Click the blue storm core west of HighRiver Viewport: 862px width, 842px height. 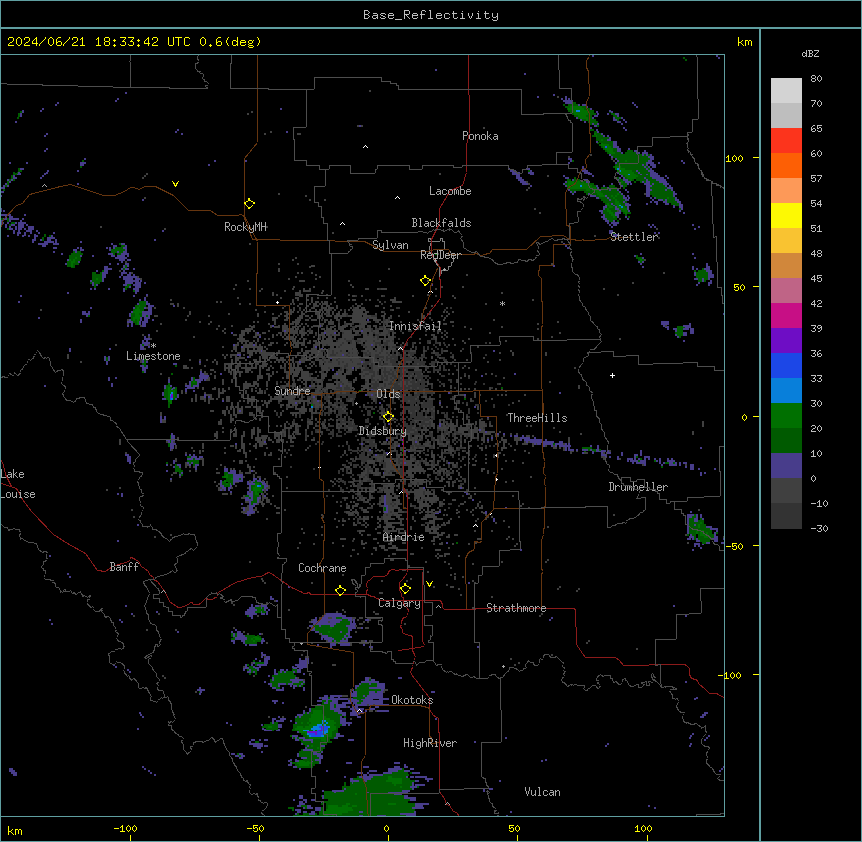pos(319,730)
